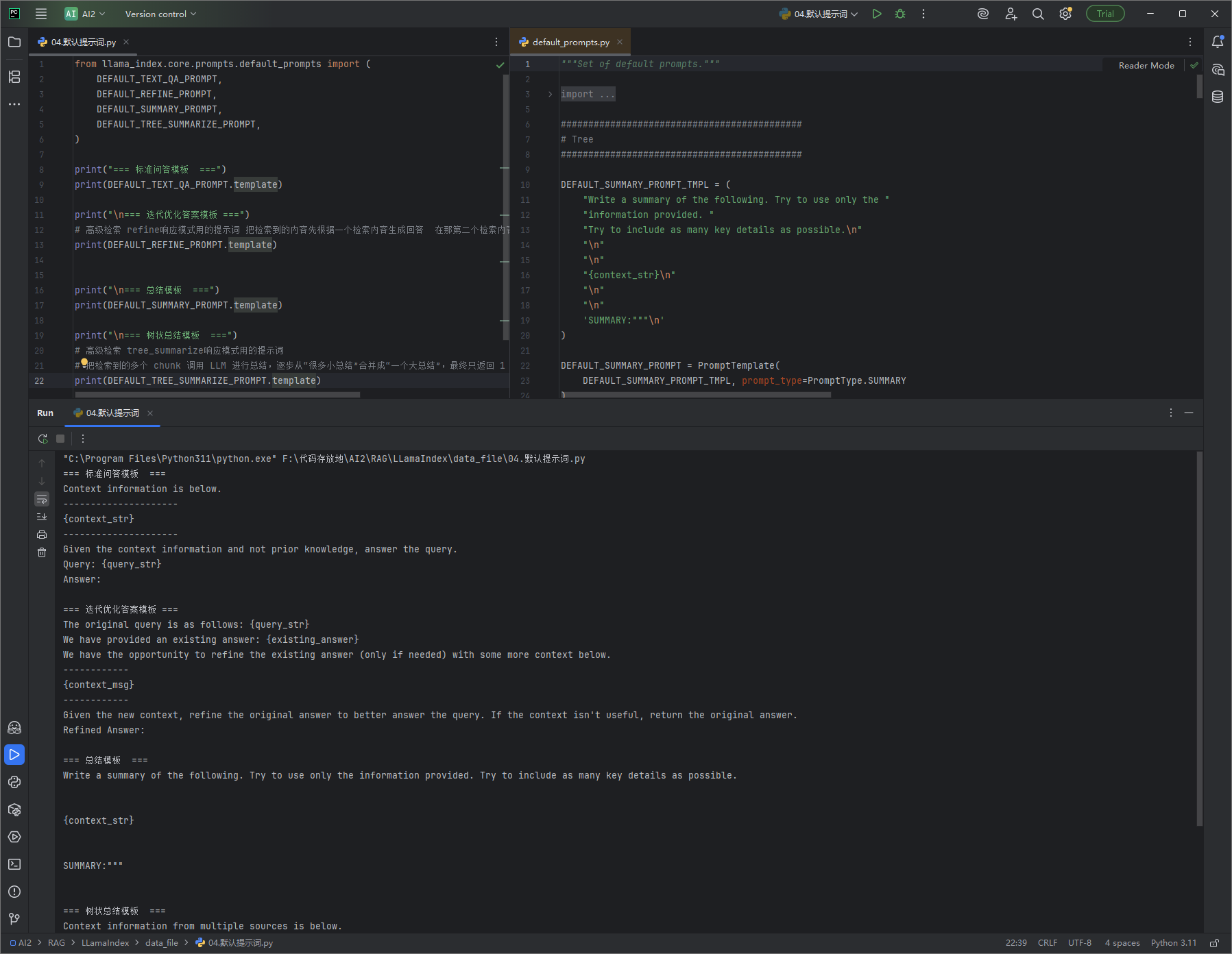The height and width of the screenshot is (954, 1232).
Task: Open Terminal tool window
Action: pos(14,864)
